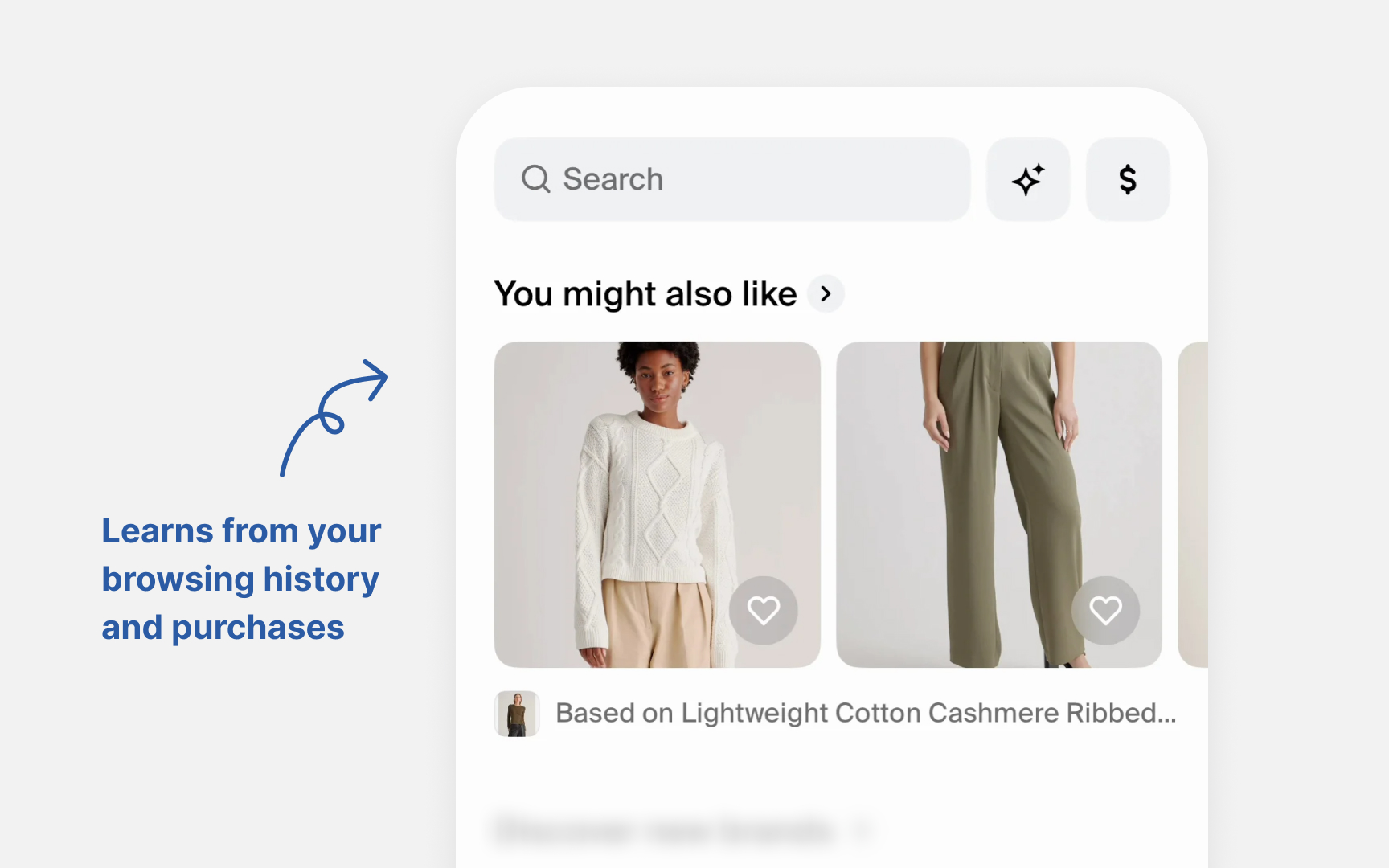This screenshot has width=1389, height=868.
Task: Select the You might also like heading
Action: click(645, 294)
